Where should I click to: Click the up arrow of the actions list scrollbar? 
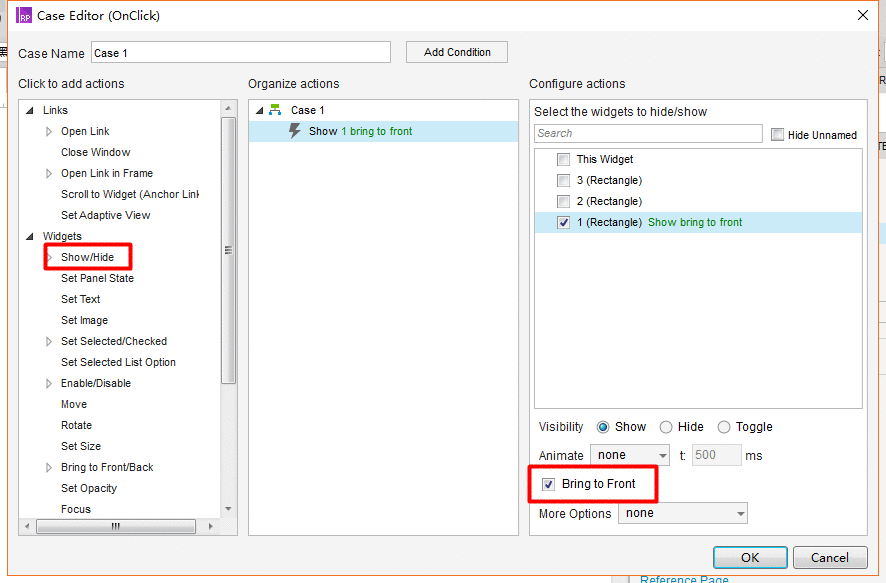tap(228, 108)
